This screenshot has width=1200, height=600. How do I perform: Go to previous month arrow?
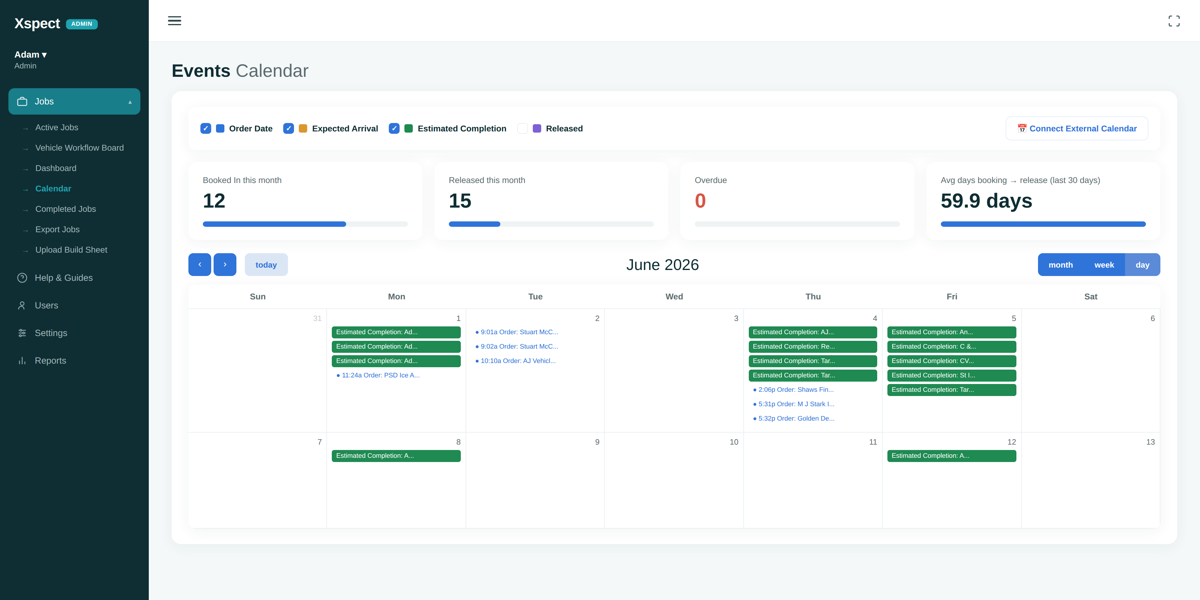coord(200,265)
